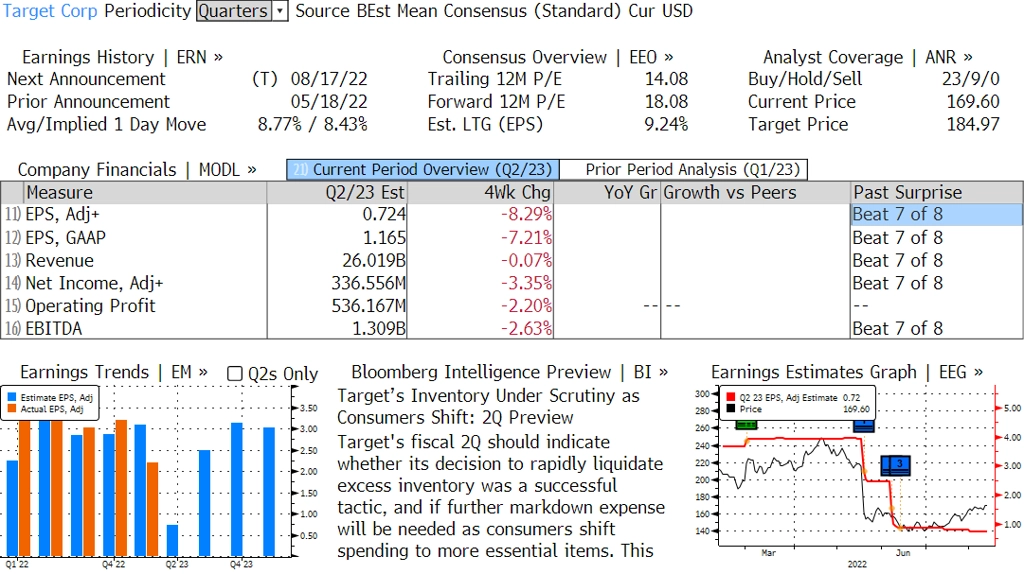Toggle the Q2s Only checkbox
Image resolution: width=1024 pixels, height=574 pixels.
click(234, 374)
